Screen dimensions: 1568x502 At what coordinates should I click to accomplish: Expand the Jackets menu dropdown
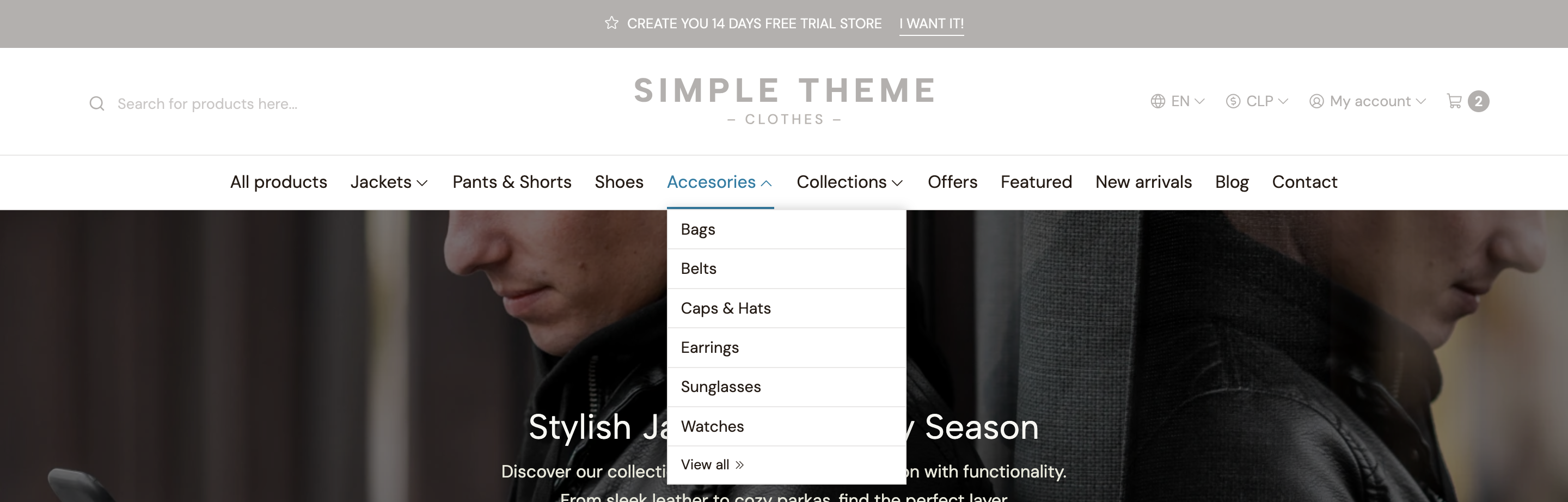pos(389,182)
